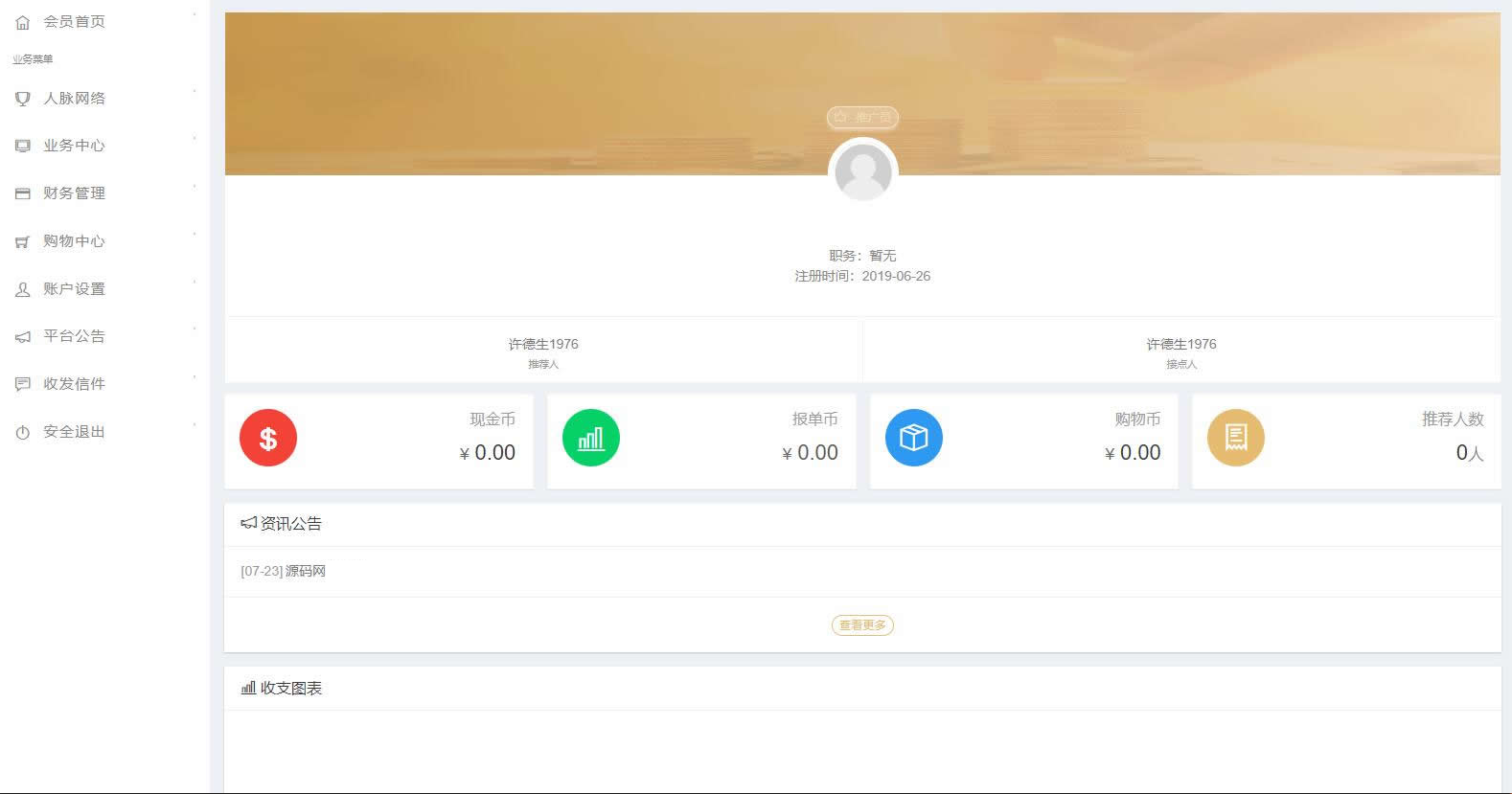Click the 现金币 balance ¥0.00
The image size is (1512, 794).
tap(488, 452)
